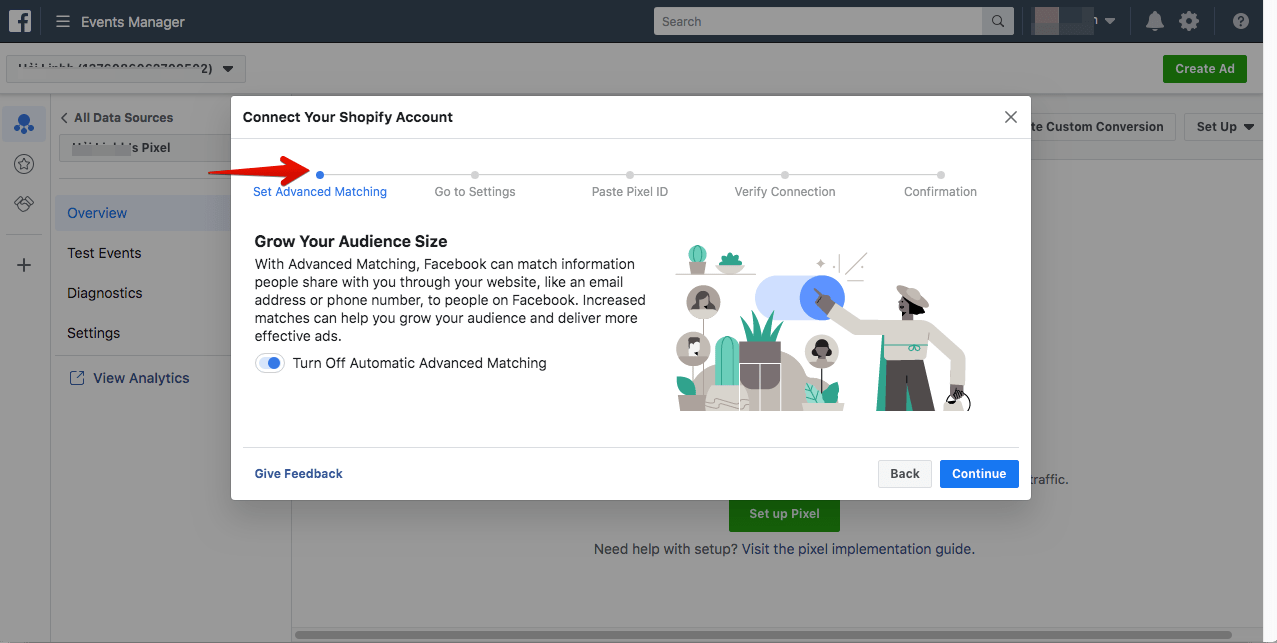Click the Continue button

[979, 474]
